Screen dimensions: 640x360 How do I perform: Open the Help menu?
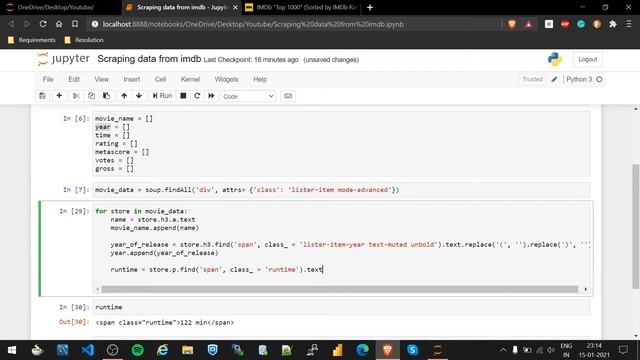[x=260, y=79]
